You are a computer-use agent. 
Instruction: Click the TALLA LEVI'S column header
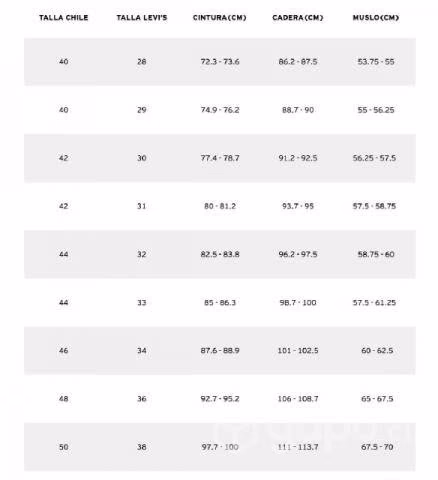(x=142, y=18)
